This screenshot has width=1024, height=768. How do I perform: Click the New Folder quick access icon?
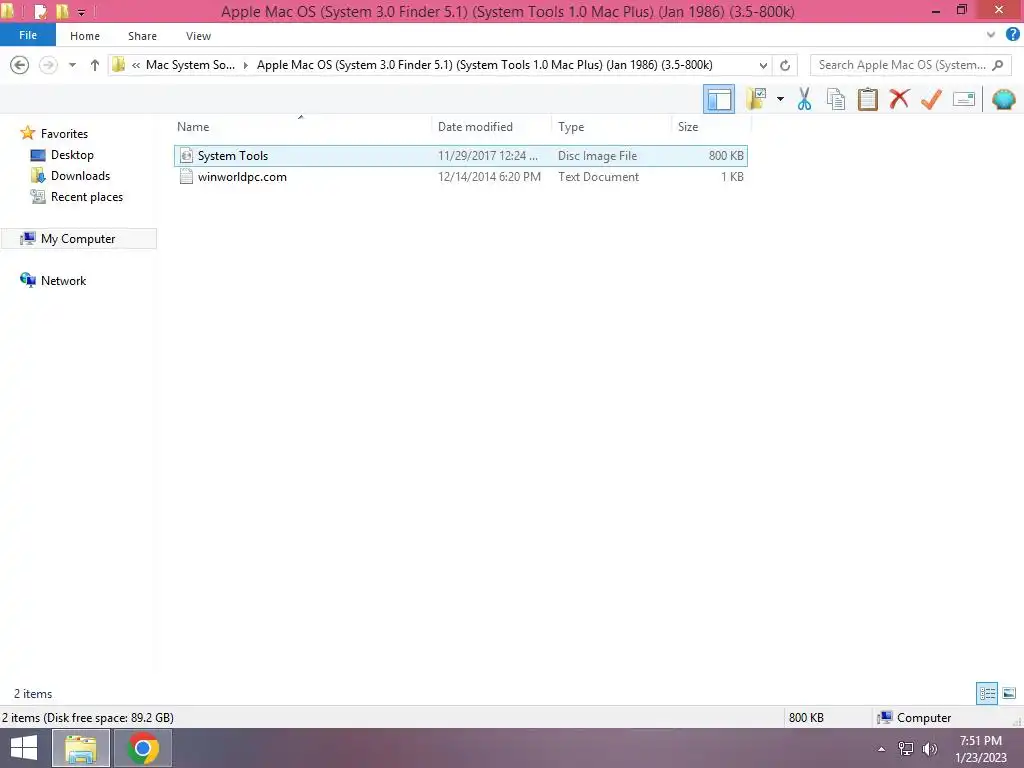coord(62,11)
